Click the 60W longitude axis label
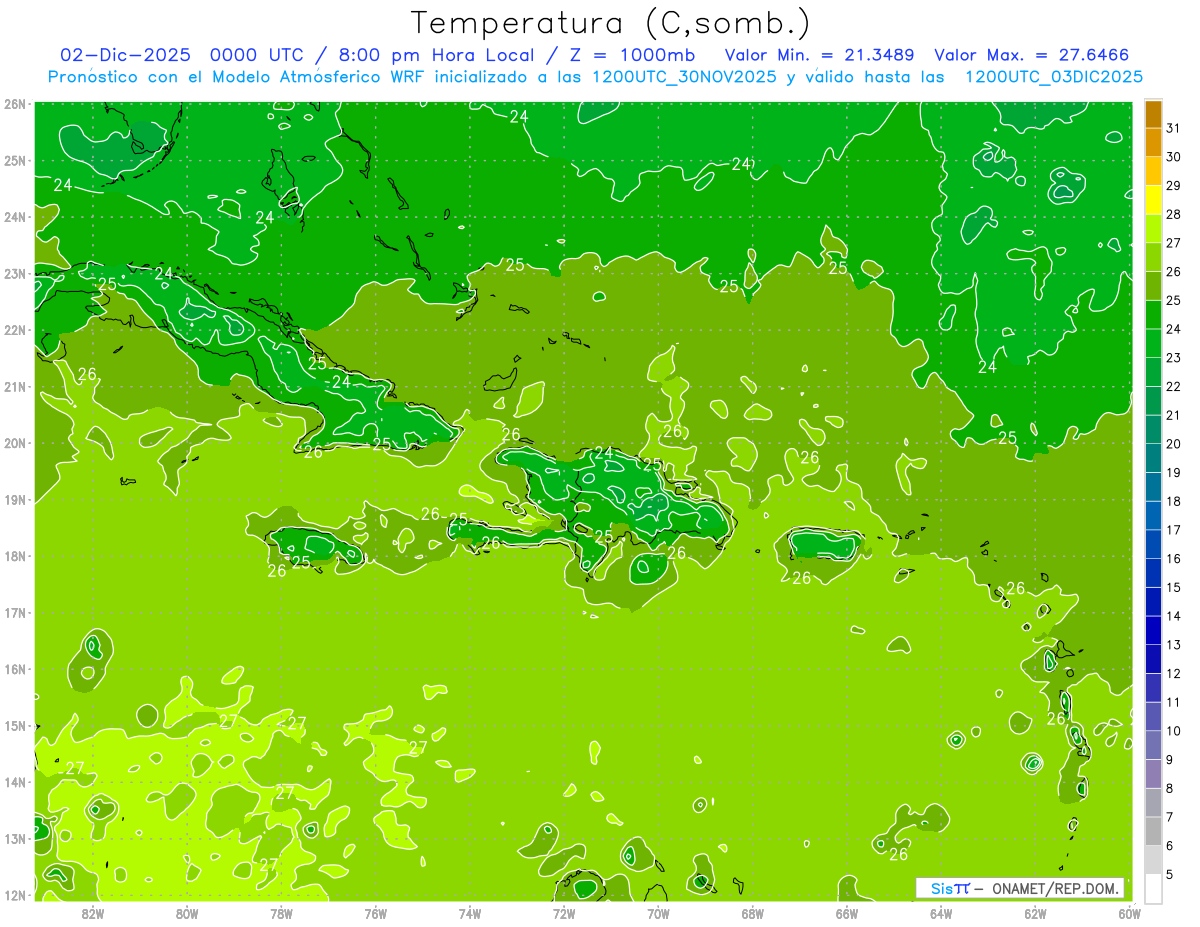1200x927 pixels. pyautogui.click(x=1129, y=912)
